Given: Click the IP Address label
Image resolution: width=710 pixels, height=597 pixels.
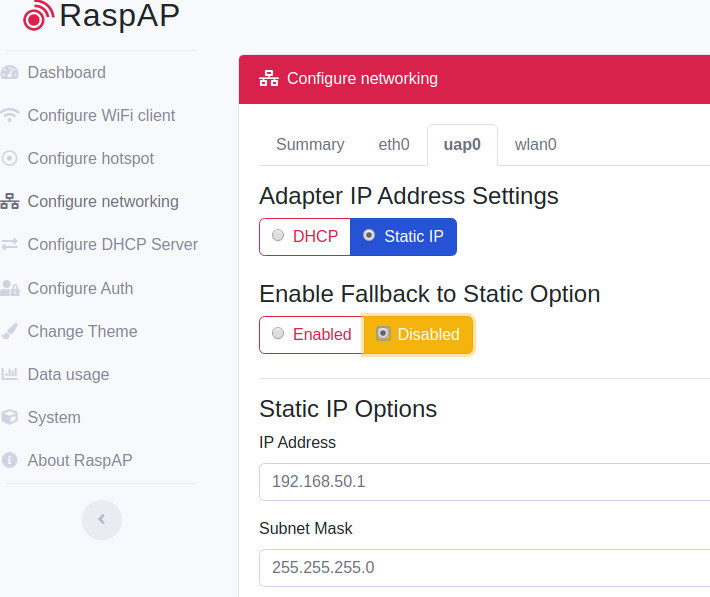Looking at the screenshot, I should (x=297, y=443).
